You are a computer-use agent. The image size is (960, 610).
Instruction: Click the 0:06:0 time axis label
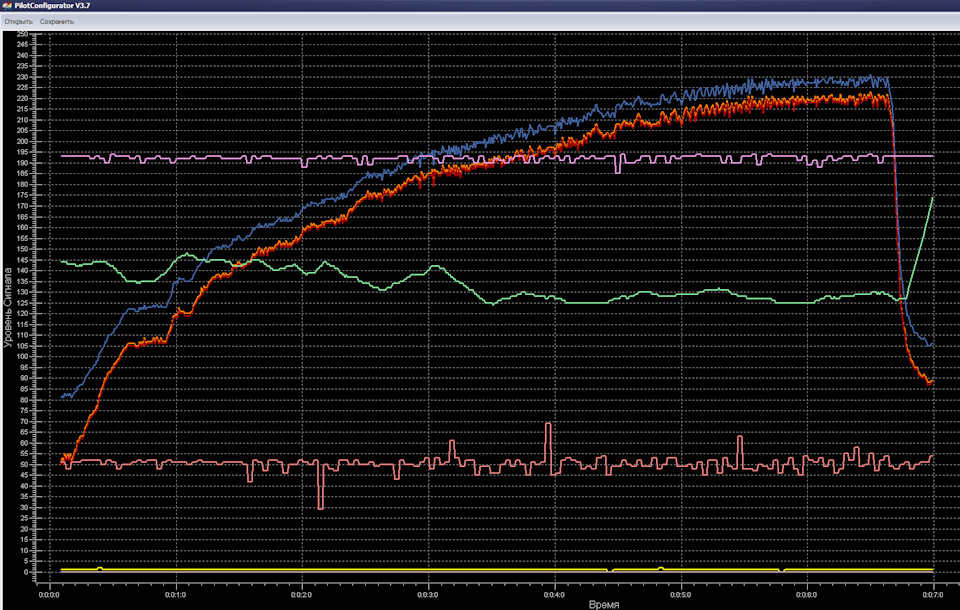pyautogui.click(x=807, y=595)
